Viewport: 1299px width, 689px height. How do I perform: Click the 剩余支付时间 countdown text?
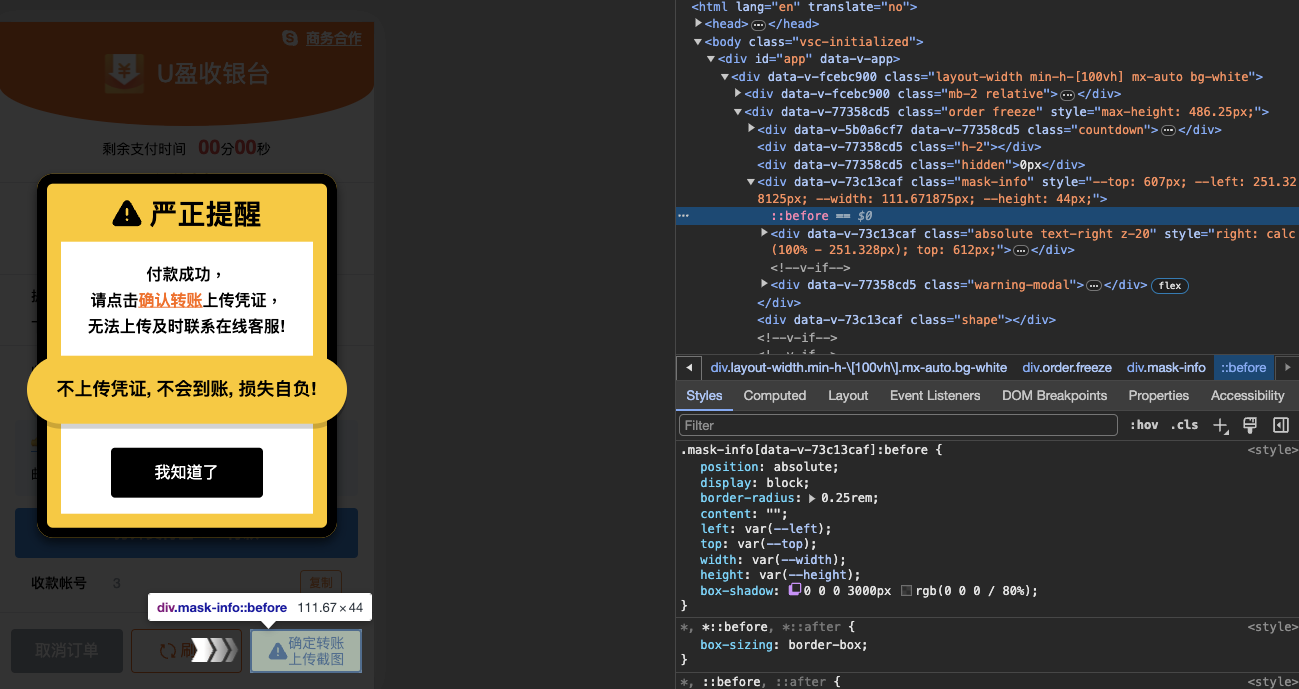[186, 148]
